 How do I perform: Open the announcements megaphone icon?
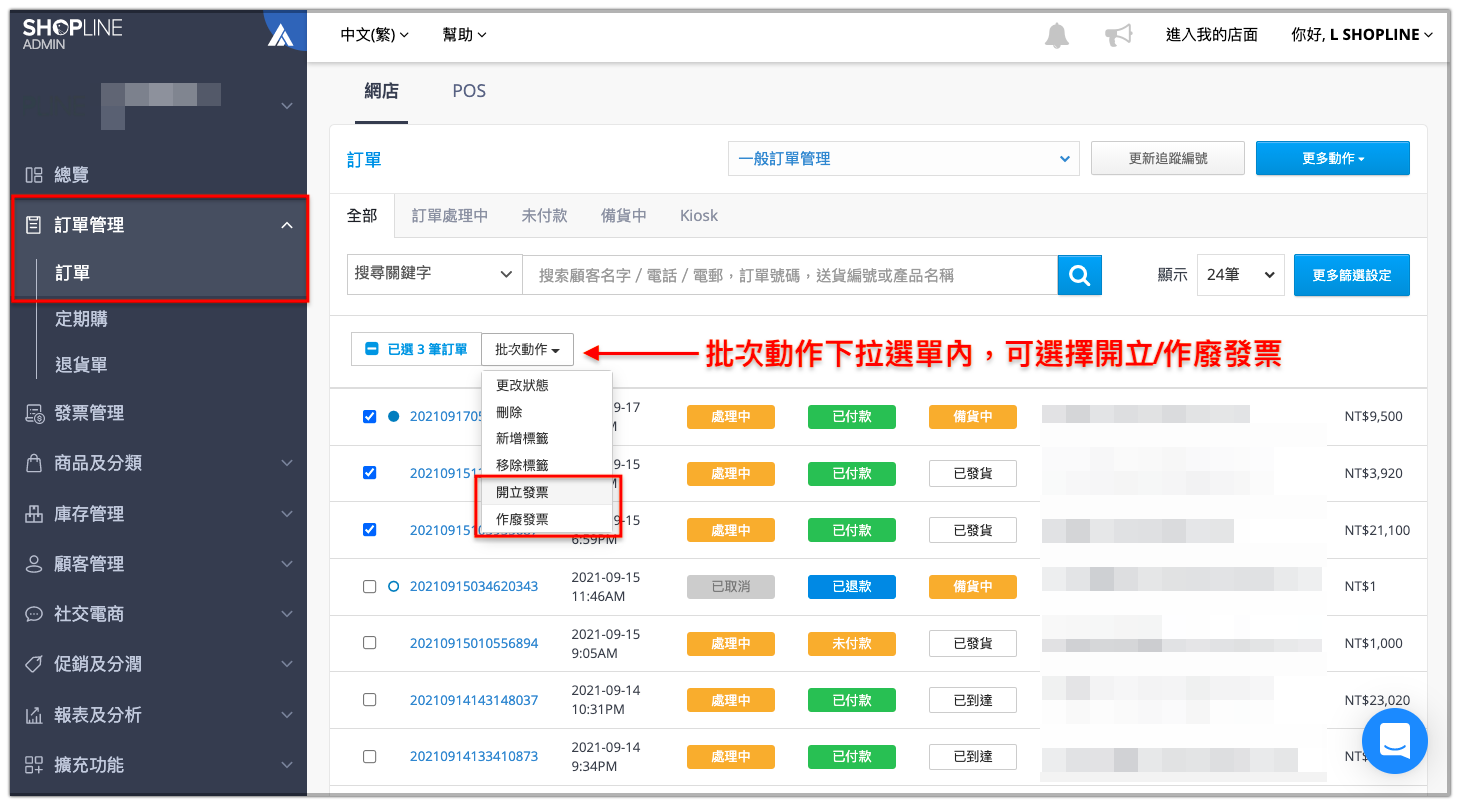1118,35
